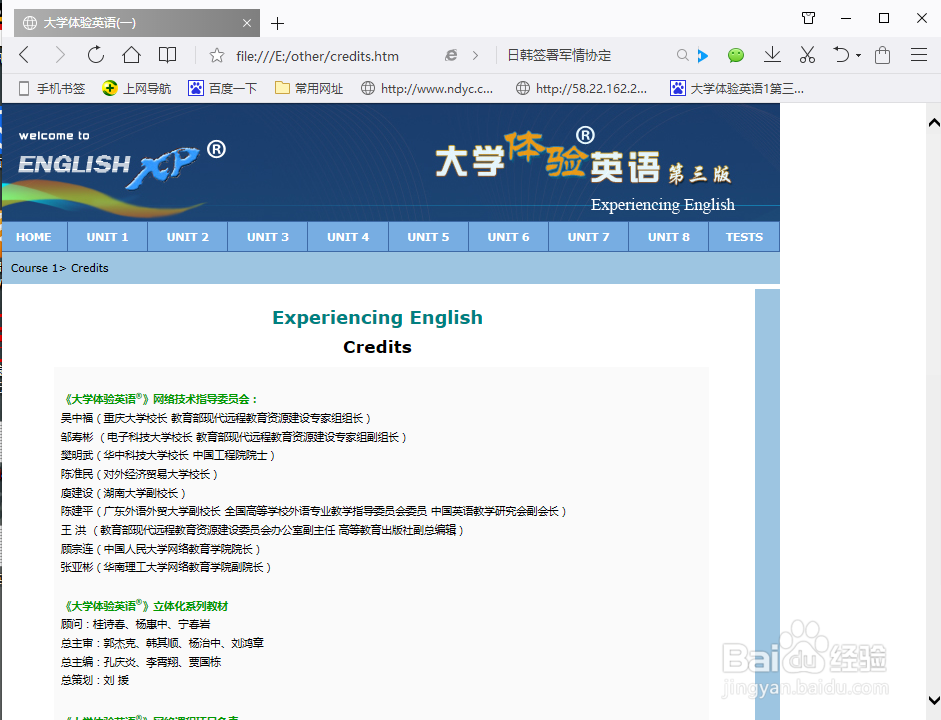Click the address bar chevron arrow
This screenshot has height=720, width=941.
[475, 56]
